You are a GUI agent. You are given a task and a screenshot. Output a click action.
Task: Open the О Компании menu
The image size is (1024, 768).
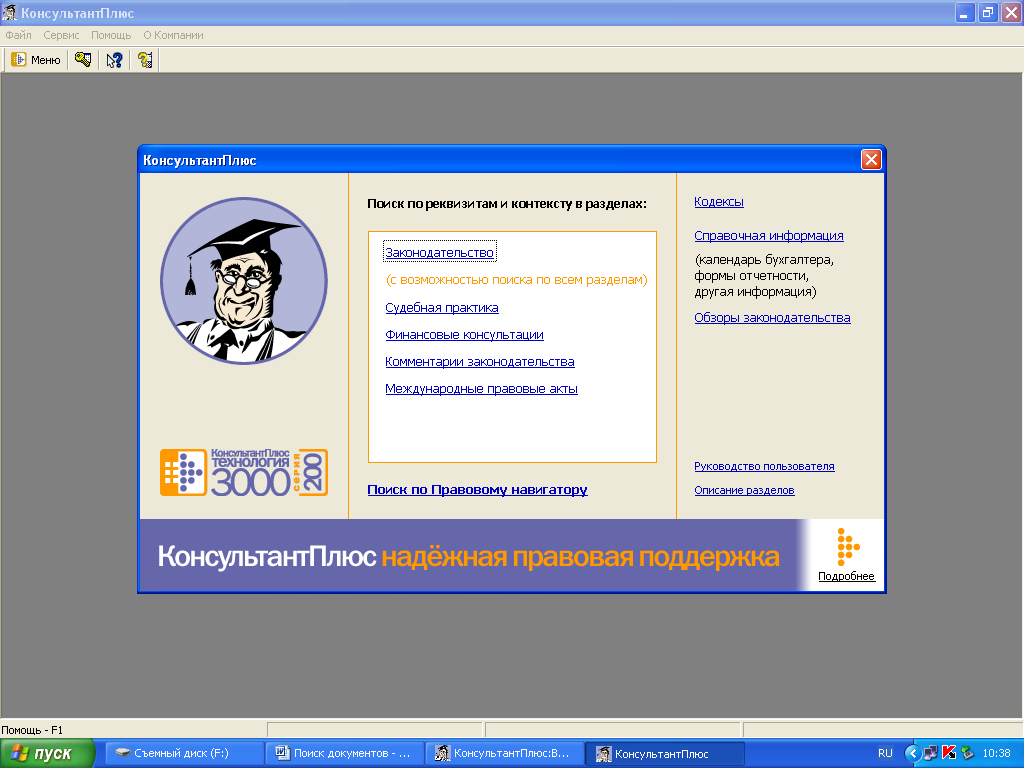pos(173,35)
